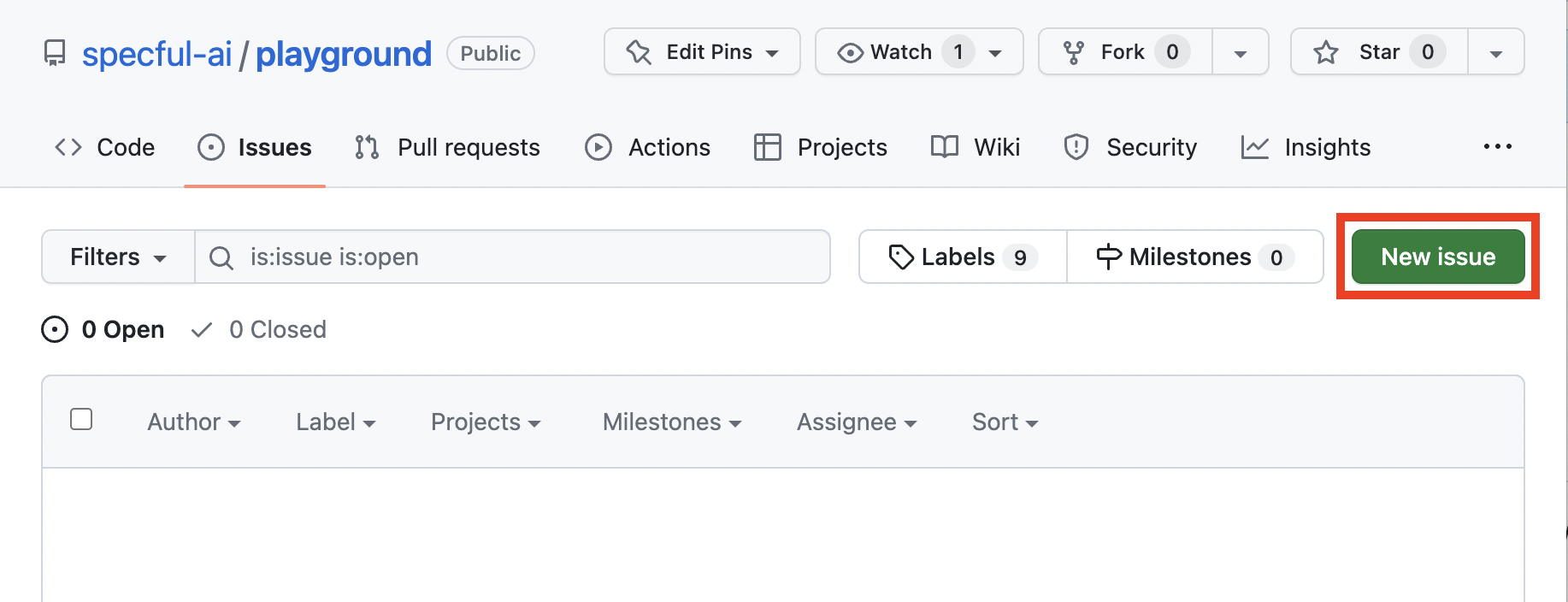Click the search magnifier icon
The image size is (1568, 602).
coord(221,257)
